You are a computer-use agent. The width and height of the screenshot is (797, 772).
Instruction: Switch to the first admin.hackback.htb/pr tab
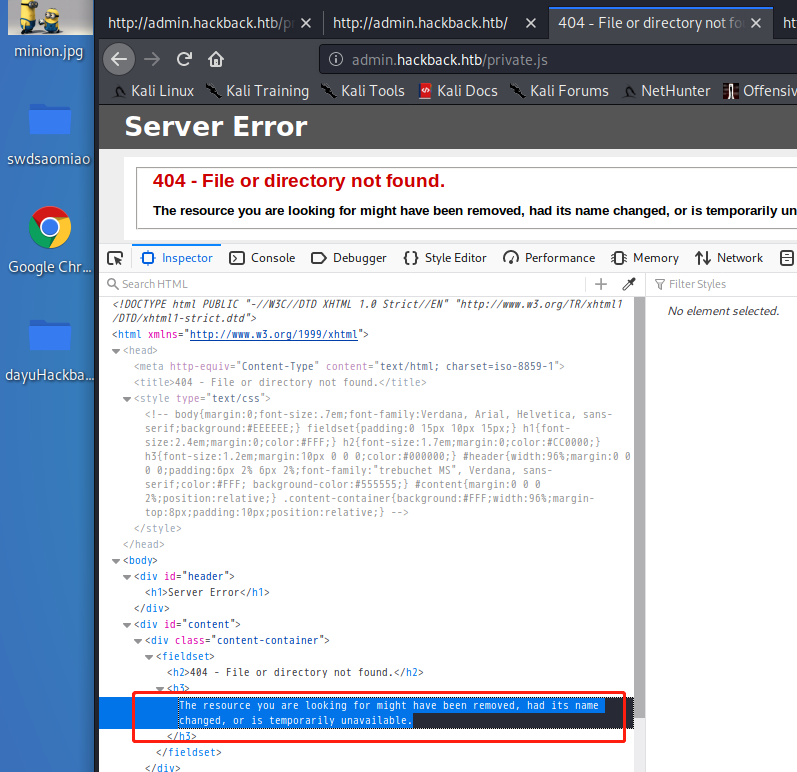tap(201, 23)
